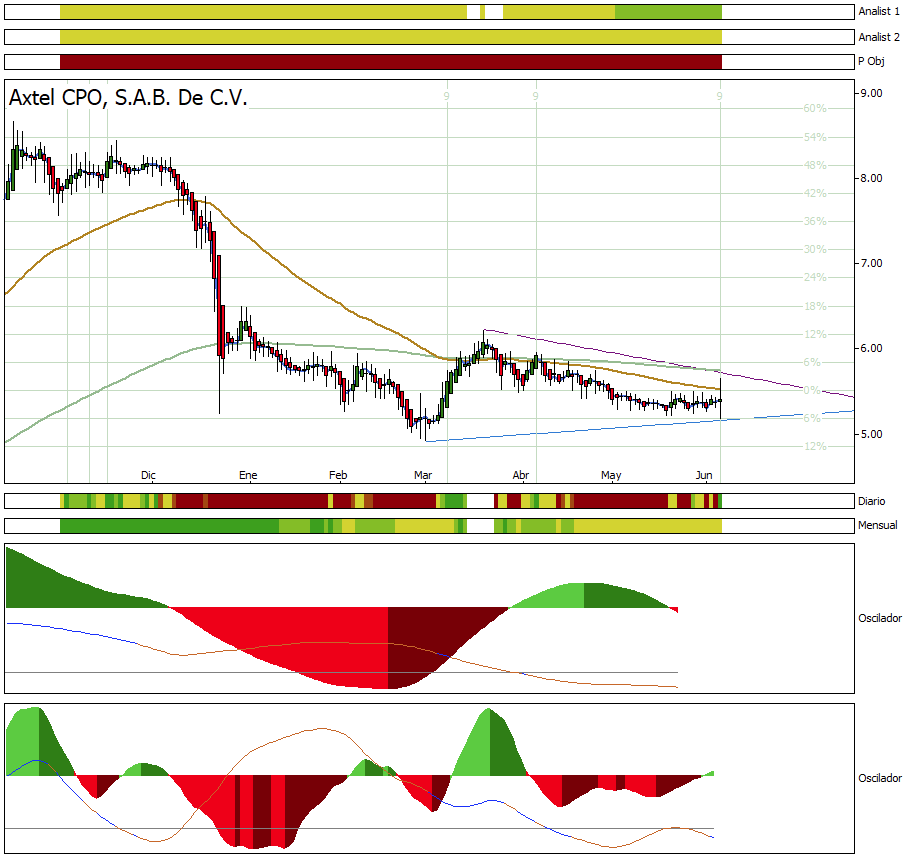Screen dimensions: 904x857
Task: Click the green segment of Analist 1 bar
Action: 668,12
